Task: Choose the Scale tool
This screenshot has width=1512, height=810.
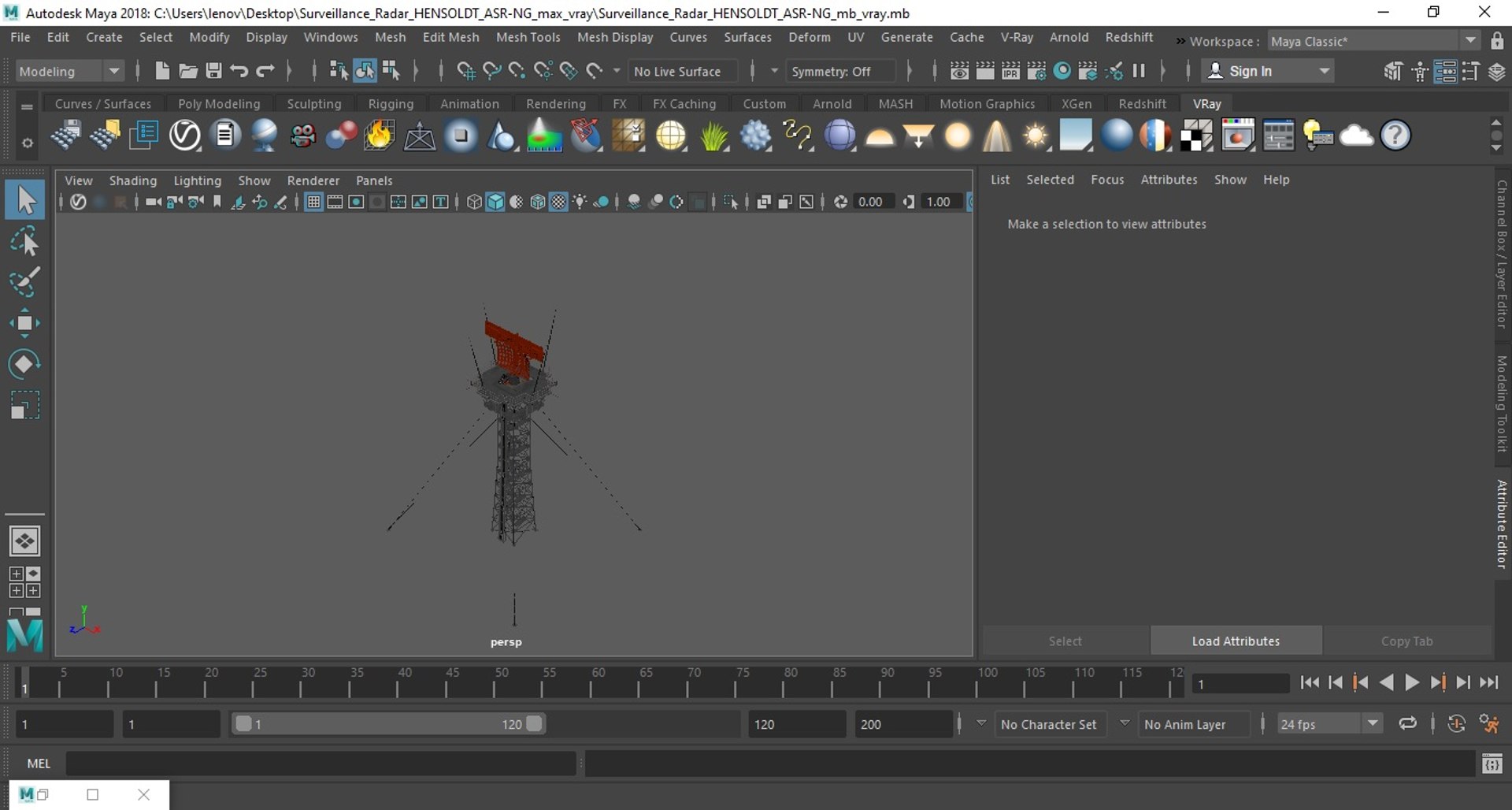Action: (24, 406)
